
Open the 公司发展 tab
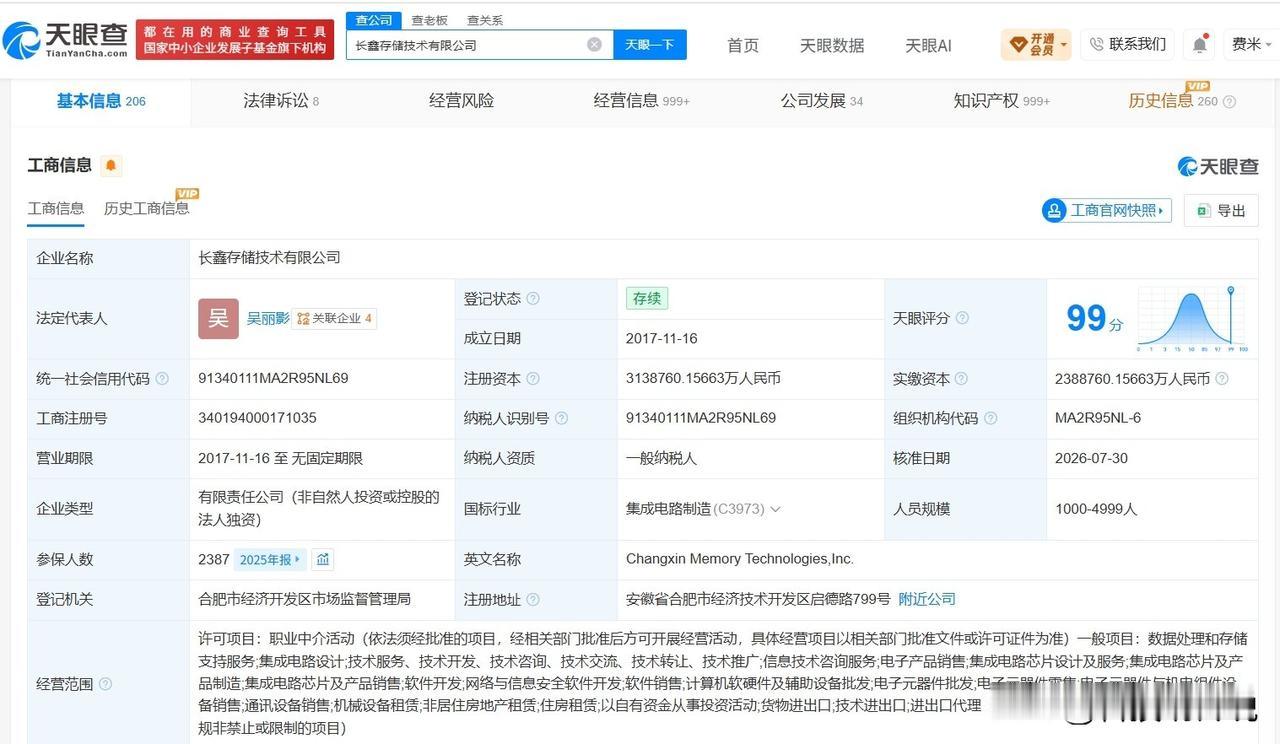tap(821, 101)
